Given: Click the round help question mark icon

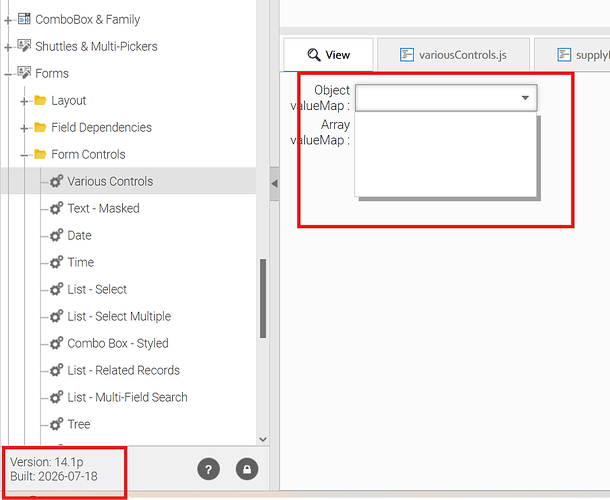Looking at the screenshot, I should [x=209, y=469].
